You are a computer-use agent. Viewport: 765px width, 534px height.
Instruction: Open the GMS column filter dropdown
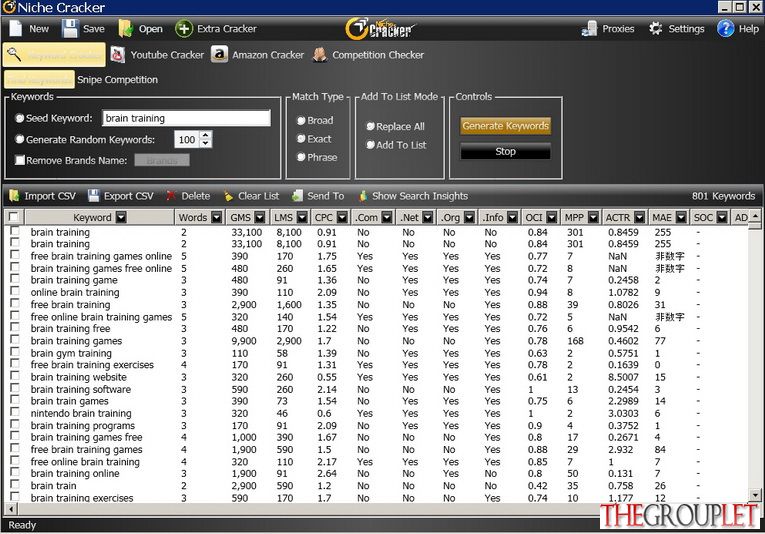[260, 218]
